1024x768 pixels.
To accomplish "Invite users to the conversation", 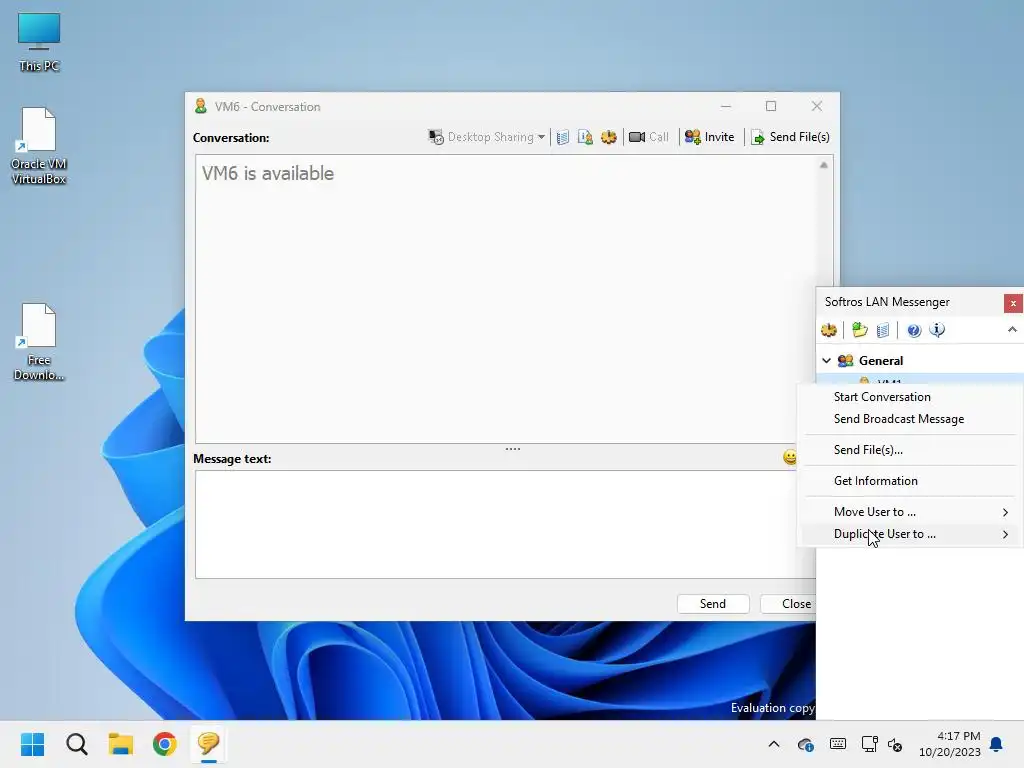I will (x=709, y=137).
